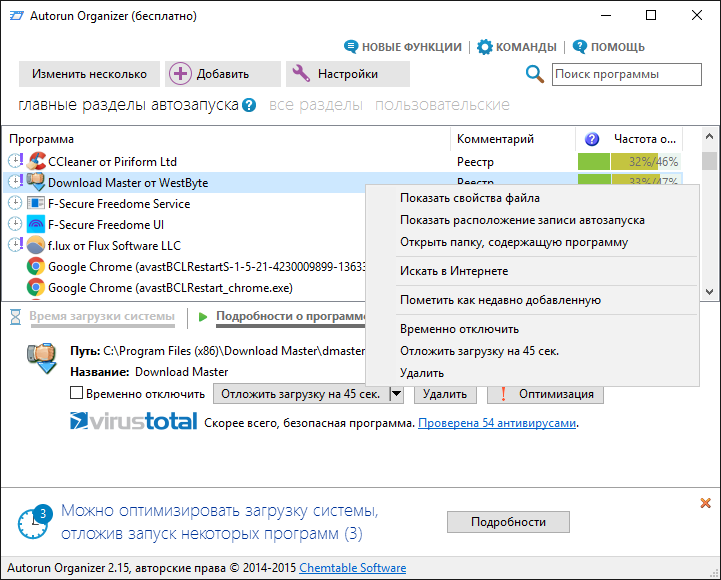Select главные разделы автозапуска tab

click(129, 105)
